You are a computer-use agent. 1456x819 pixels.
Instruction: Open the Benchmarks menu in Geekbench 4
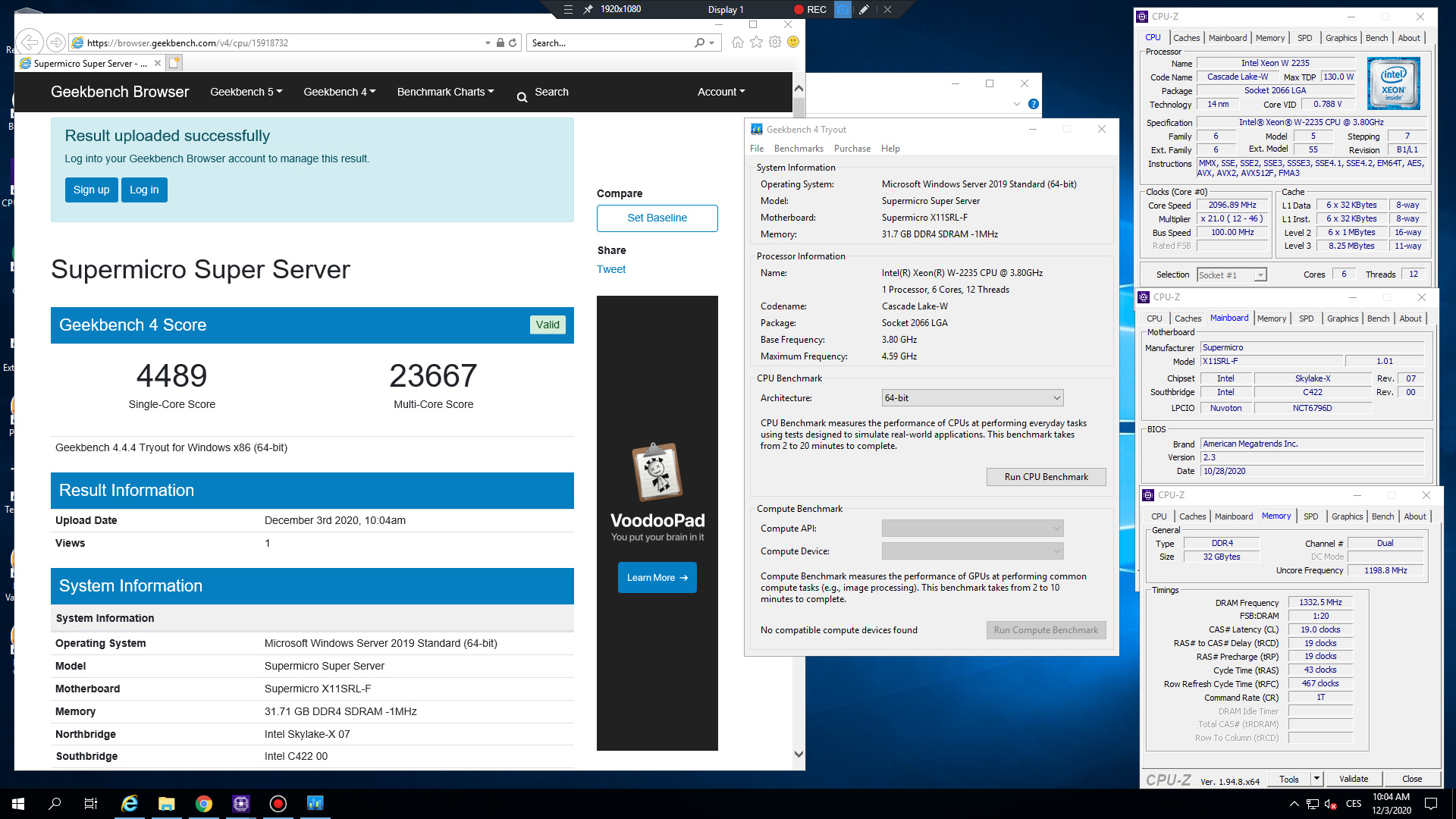pos(799,149)
